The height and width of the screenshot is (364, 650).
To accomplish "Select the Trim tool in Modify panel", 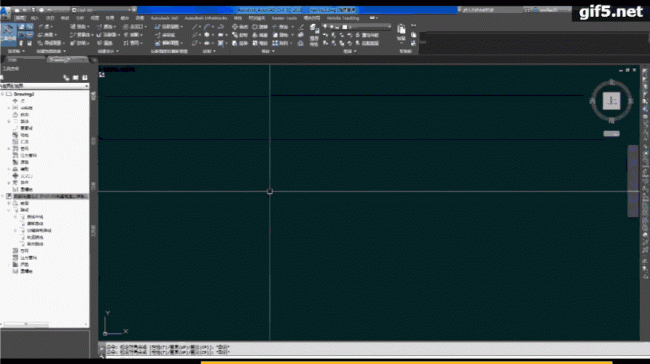I will coord(281,27).
